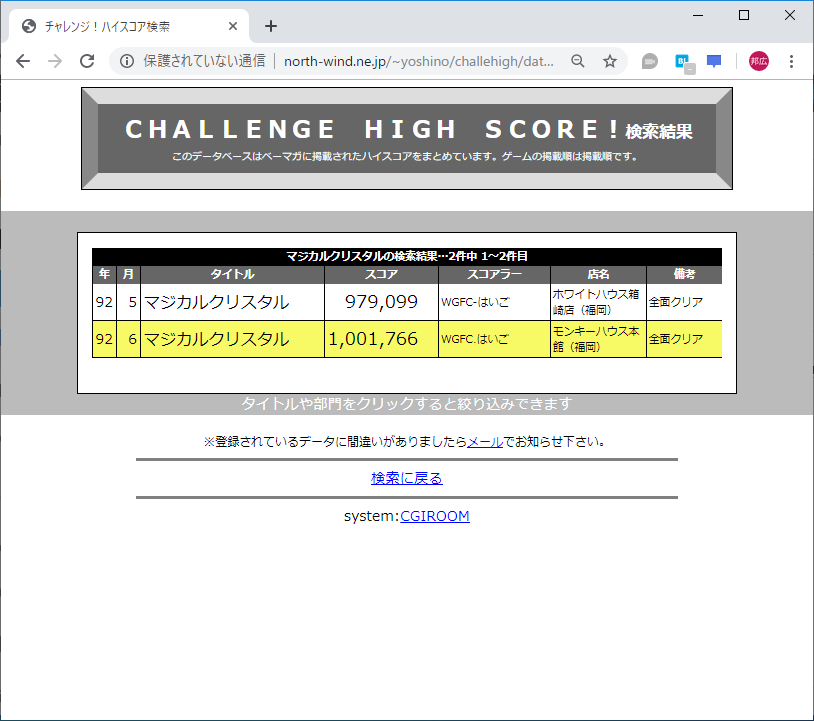Click the 邦広 profile avatar
The image size is (814, 721).
(x=757, y=61)
